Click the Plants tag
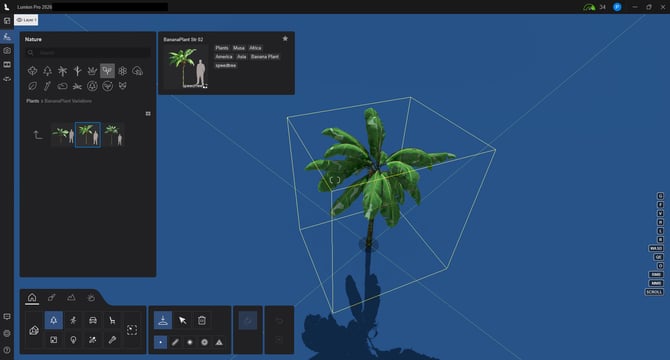 (x=222, y=48)
